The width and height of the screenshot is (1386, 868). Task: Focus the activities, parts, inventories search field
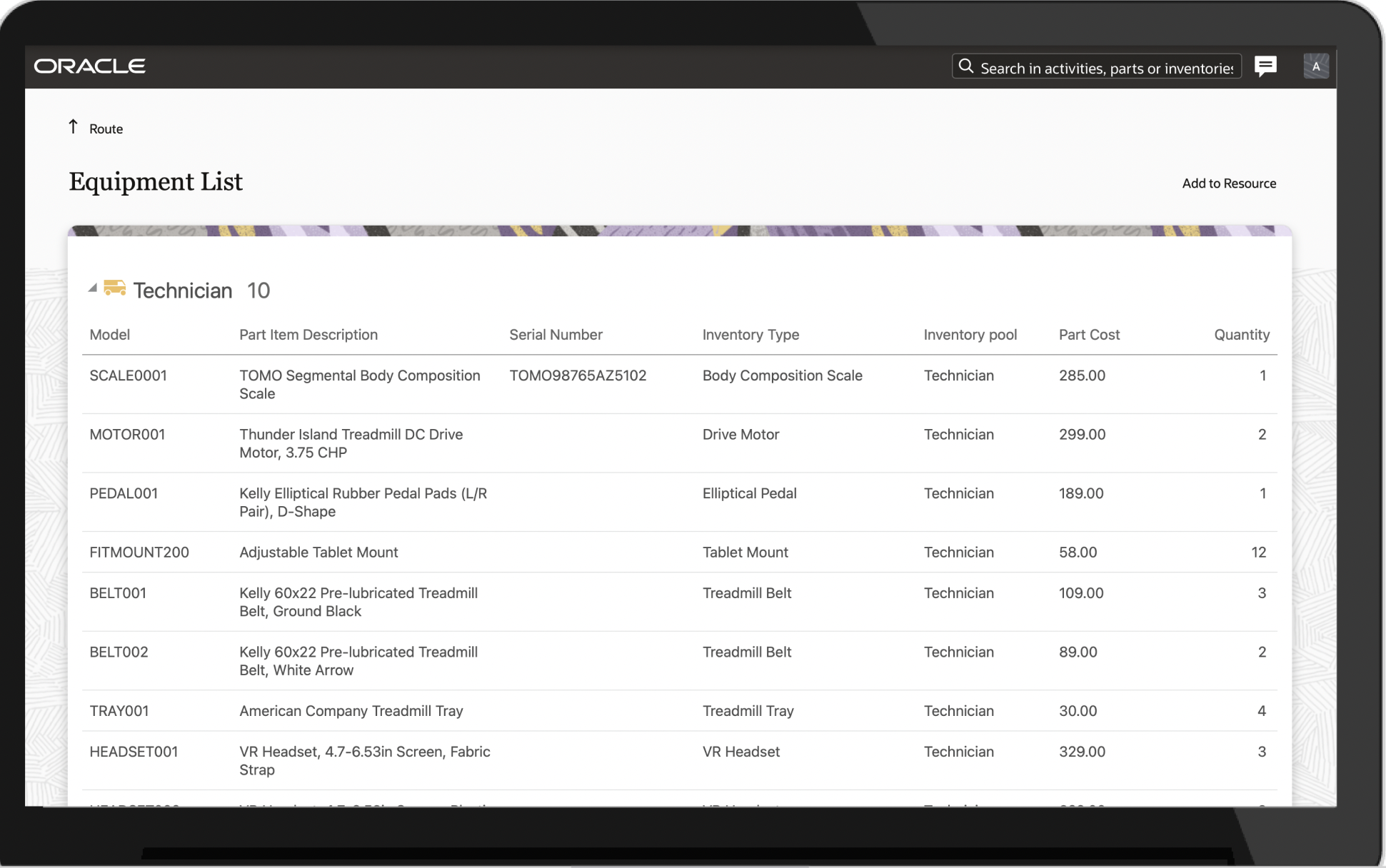pos(1105,68)
